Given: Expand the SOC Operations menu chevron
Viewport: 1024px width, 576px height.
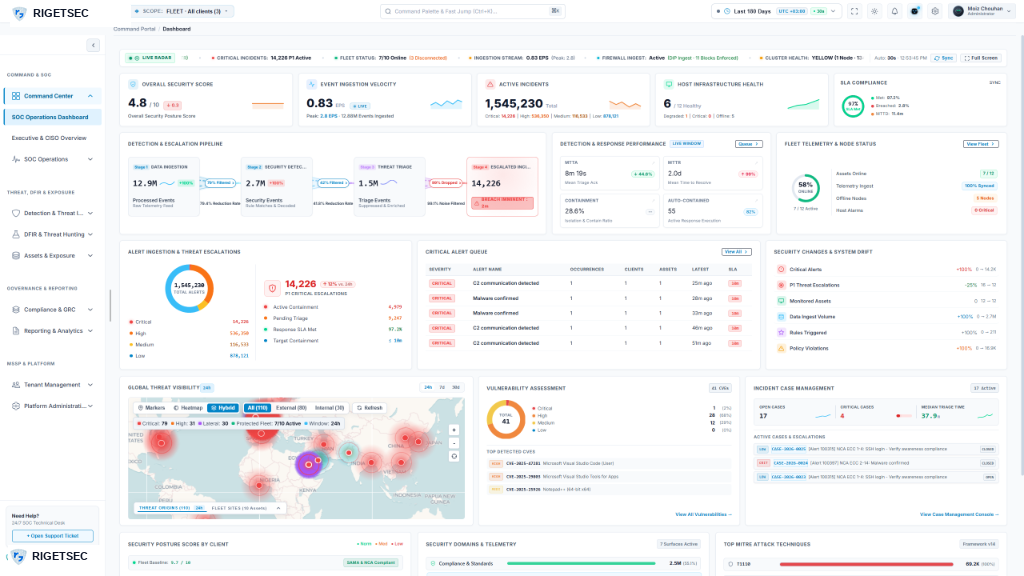Looking at the screenshot, I should click(x=90, y=159).
